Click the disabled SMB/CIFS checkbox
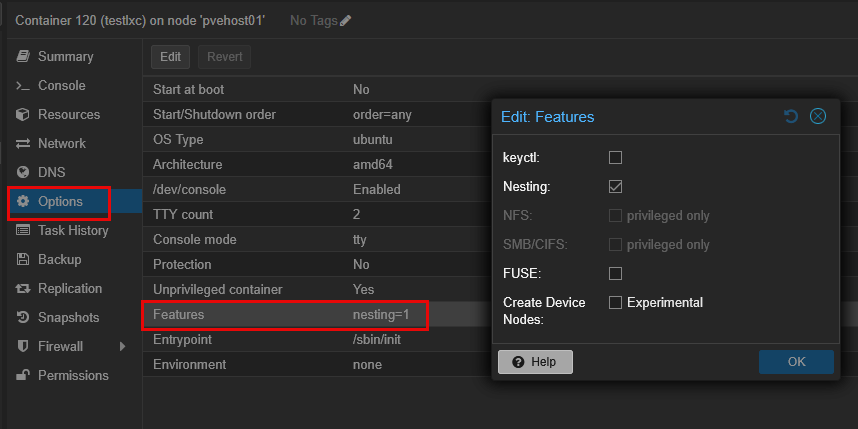Screen dimensions: 858x429 click(x=616, y=245)
